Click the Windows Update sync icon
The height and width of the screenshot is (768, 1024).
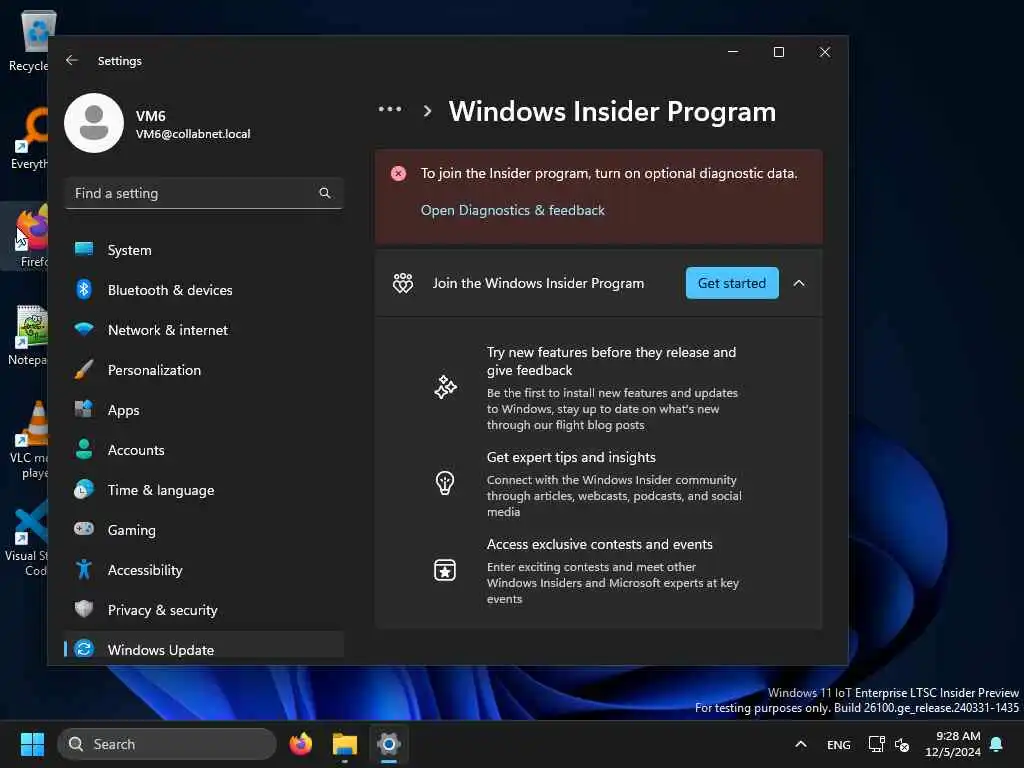click(x=84, y=649)
